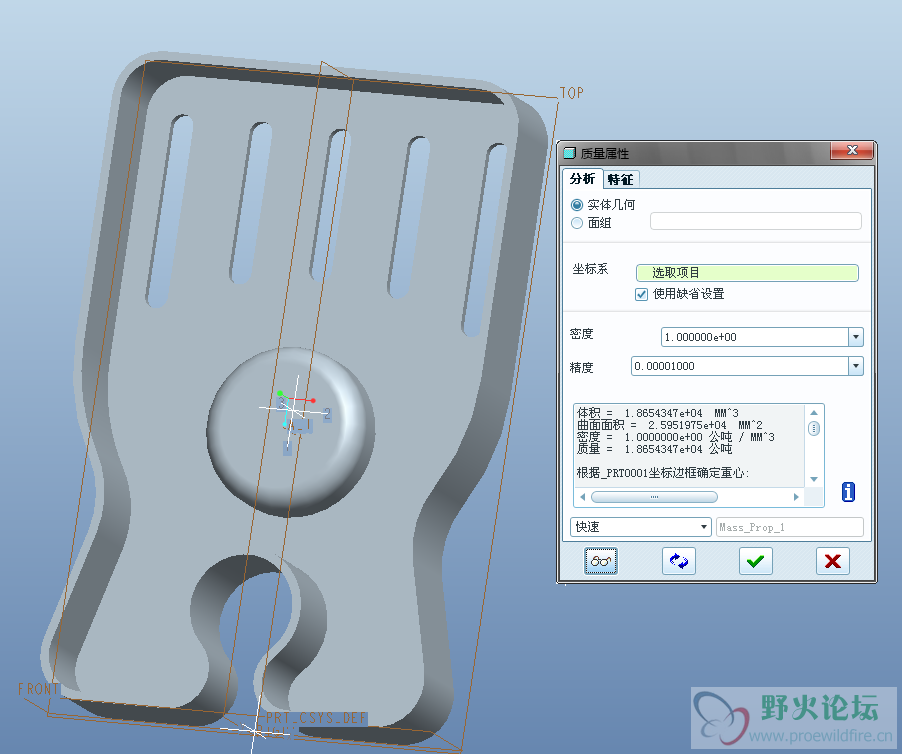Accept analysis with the green checkmark
This screenshot has width=902, height=754.
point(755,561)
